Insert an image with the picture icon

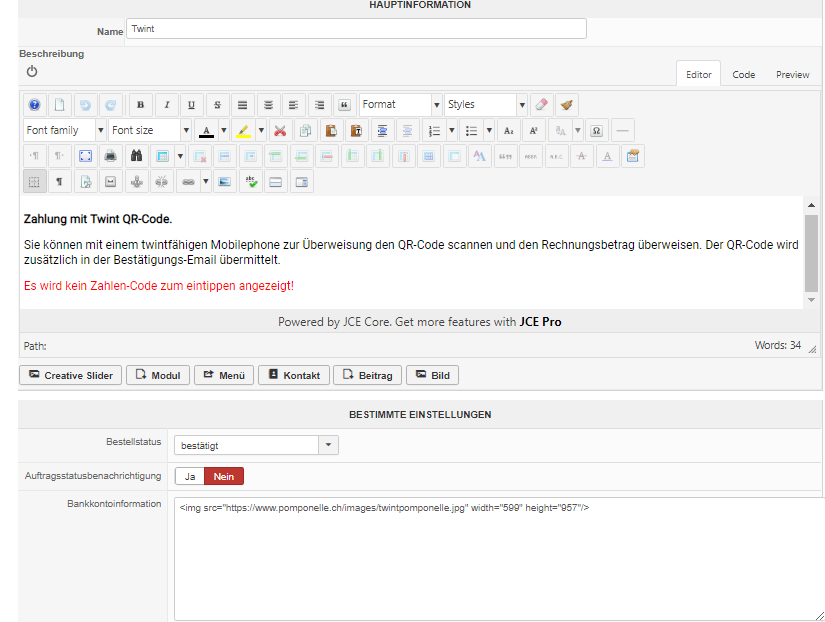tap(225, 182)
